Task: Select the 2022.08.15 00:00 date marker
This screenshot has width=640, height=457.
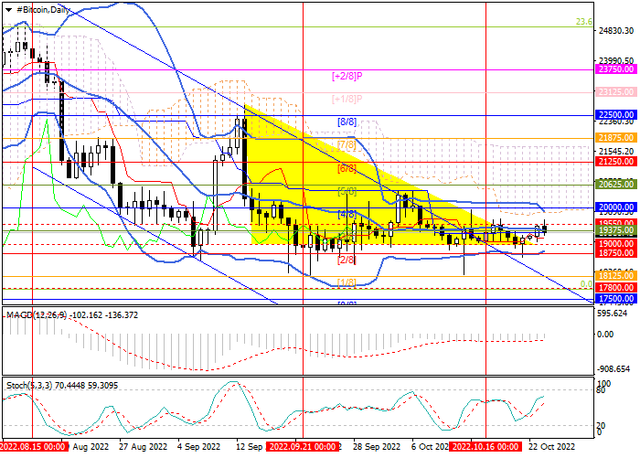Action: tap(34, 446)
